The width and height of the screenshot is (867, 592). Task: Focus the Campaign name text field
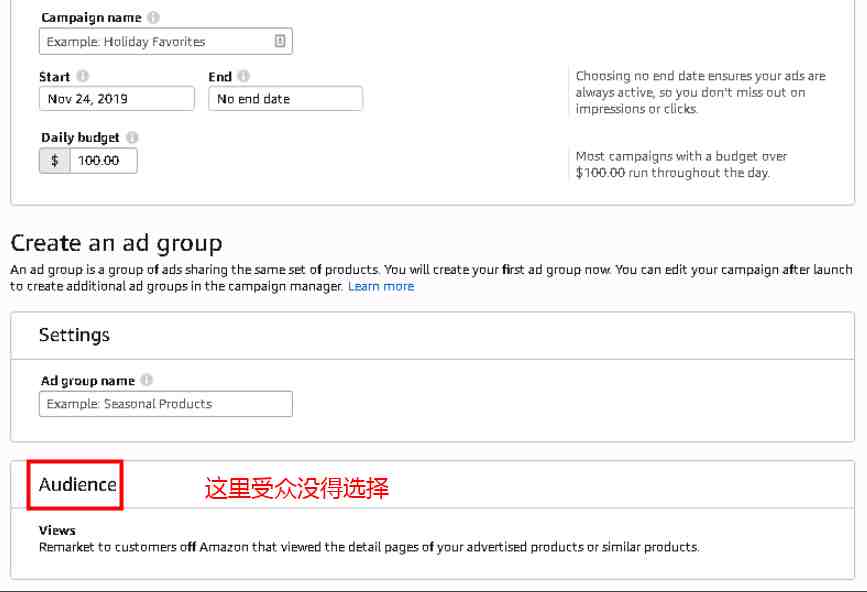(x=166, y=41)
